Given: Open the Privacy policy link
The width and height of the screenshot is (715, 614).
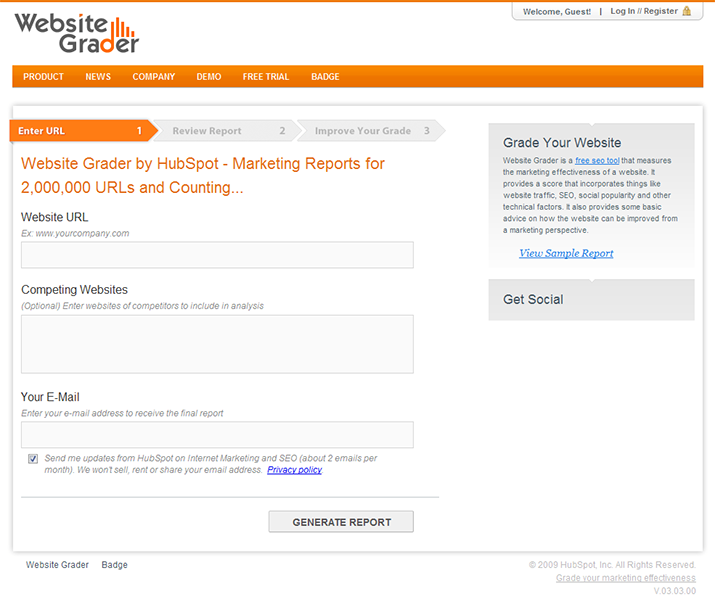Looking at the screenshot, I should pos(295,470).
